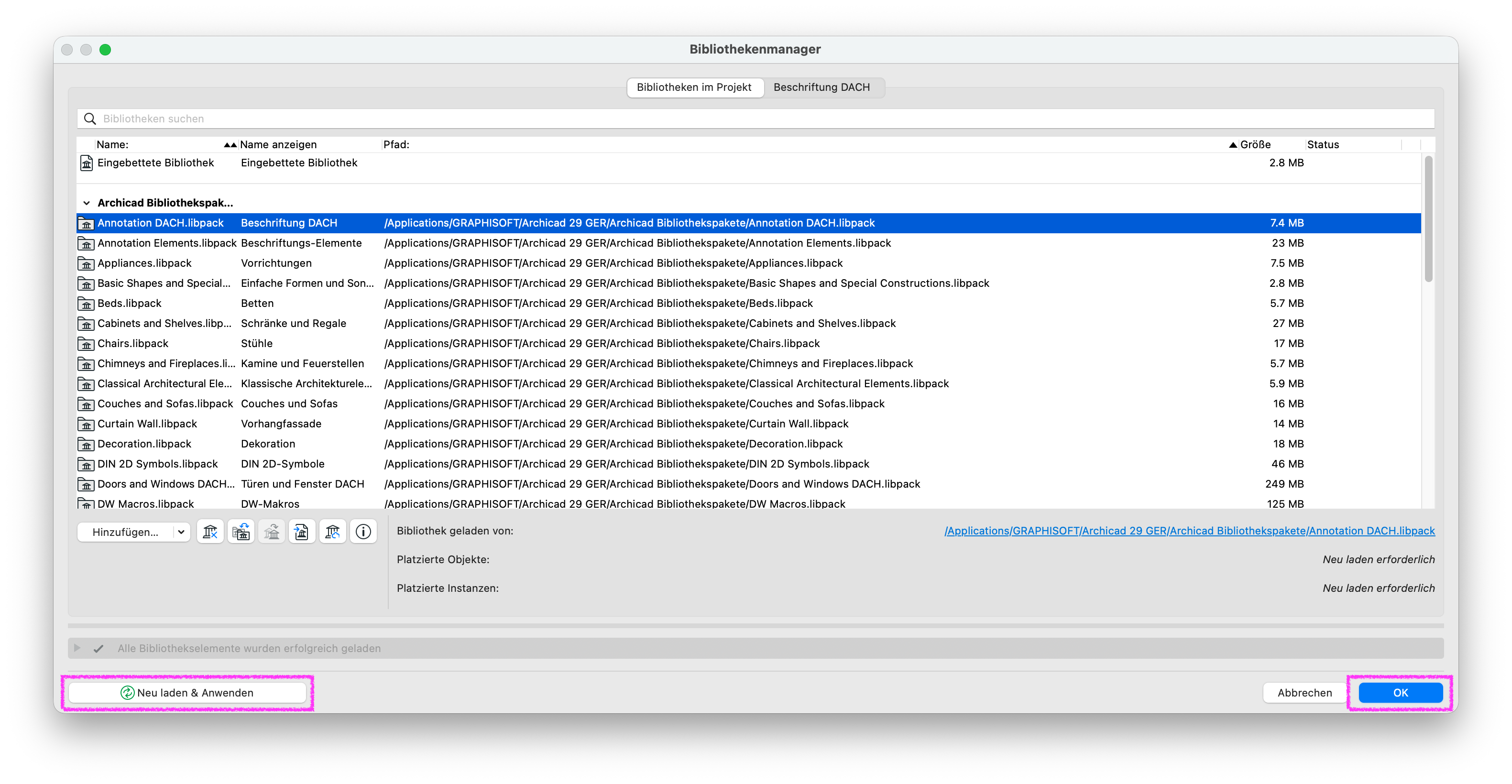Viewport: 1512px width, 784px height.
Task: Collapse the Archicad Bibliothekspakete group
Action: pos(87,203)
